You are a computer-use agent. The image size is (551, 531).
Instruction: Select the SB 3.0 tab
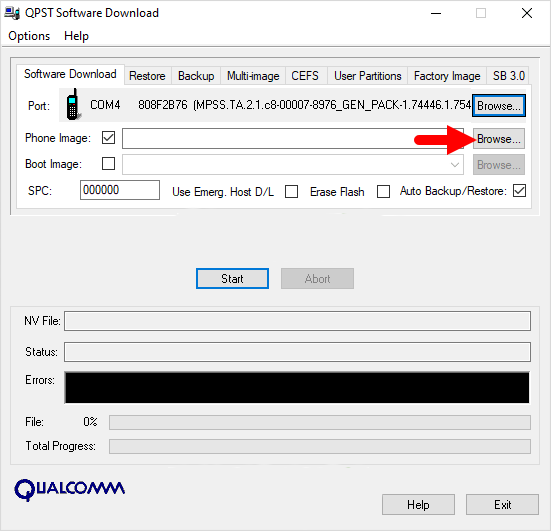(508, 76)
